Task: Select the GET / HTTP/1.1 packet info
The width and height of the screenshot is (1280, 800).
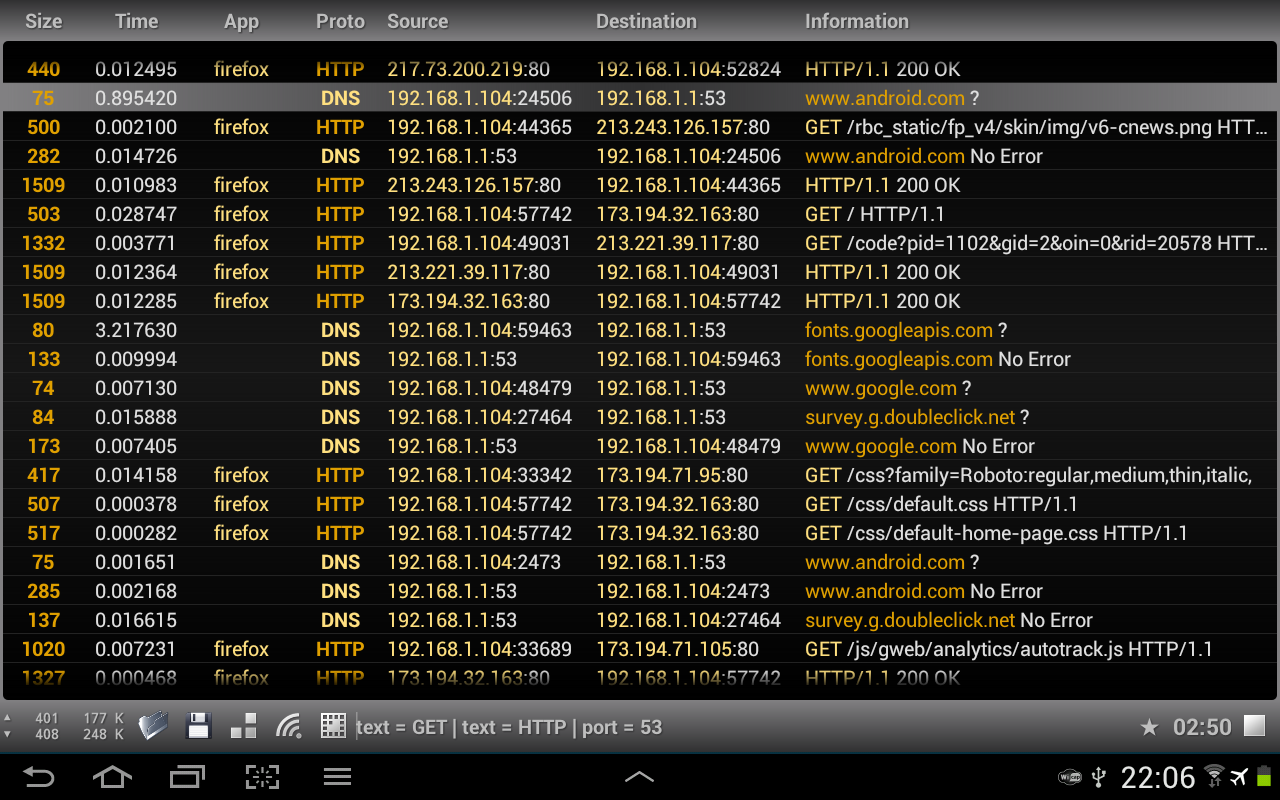Action: click(x=874, y=214)
